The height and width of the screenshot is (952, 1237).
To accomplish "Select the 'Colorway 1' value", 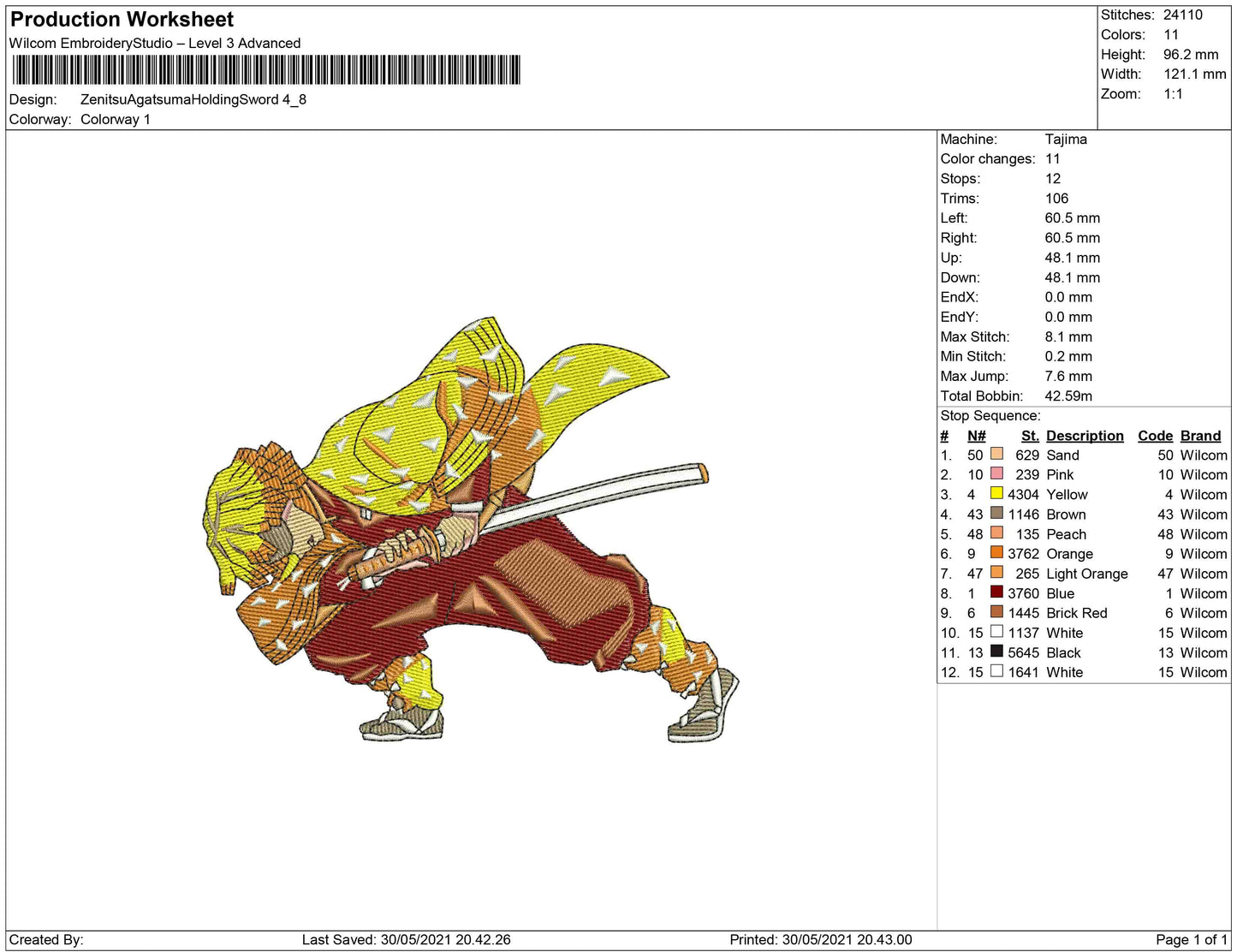I will click(x=116, y=119).
